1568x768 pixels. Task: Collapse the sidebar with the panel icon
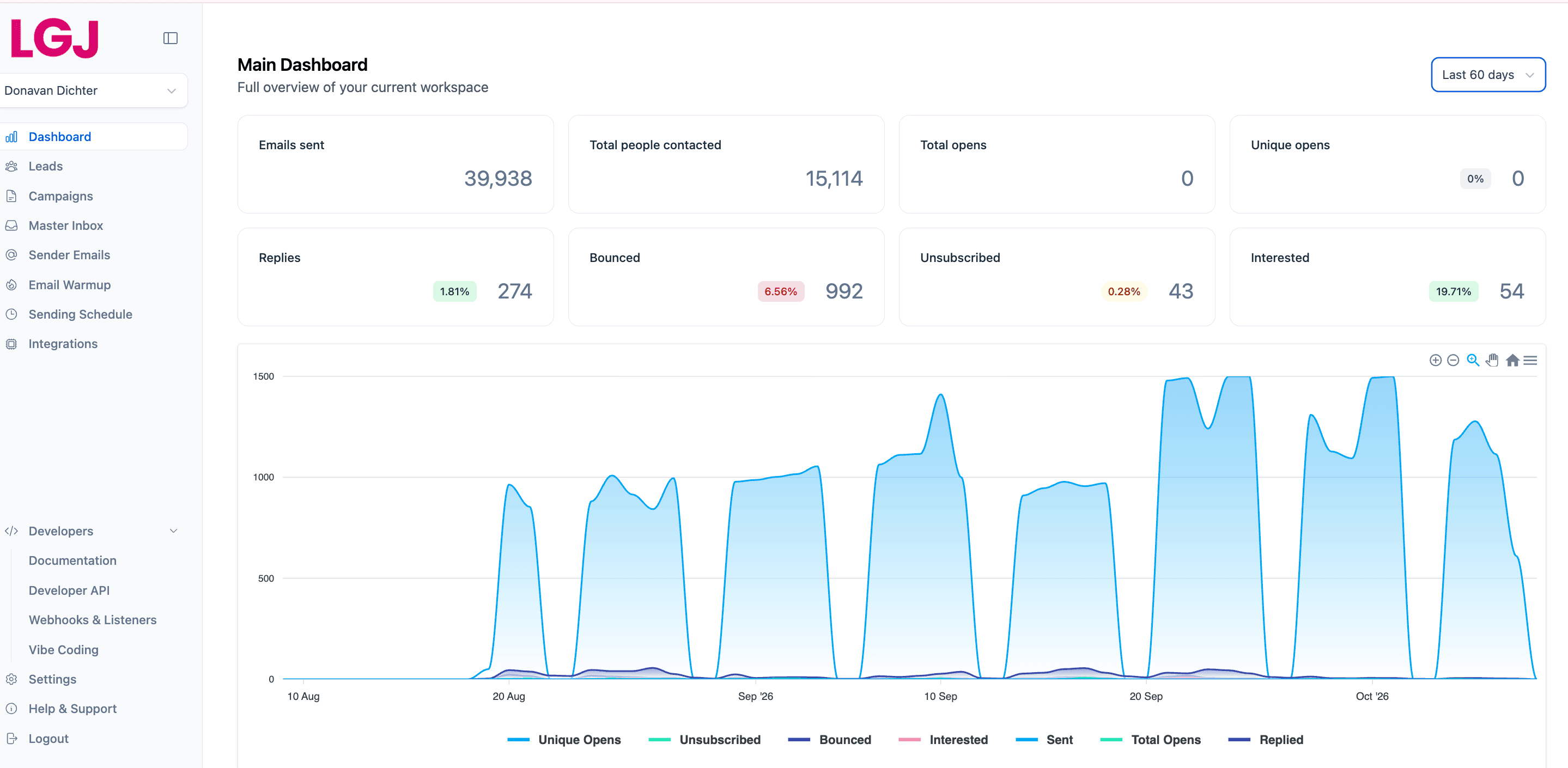[171, 38]
